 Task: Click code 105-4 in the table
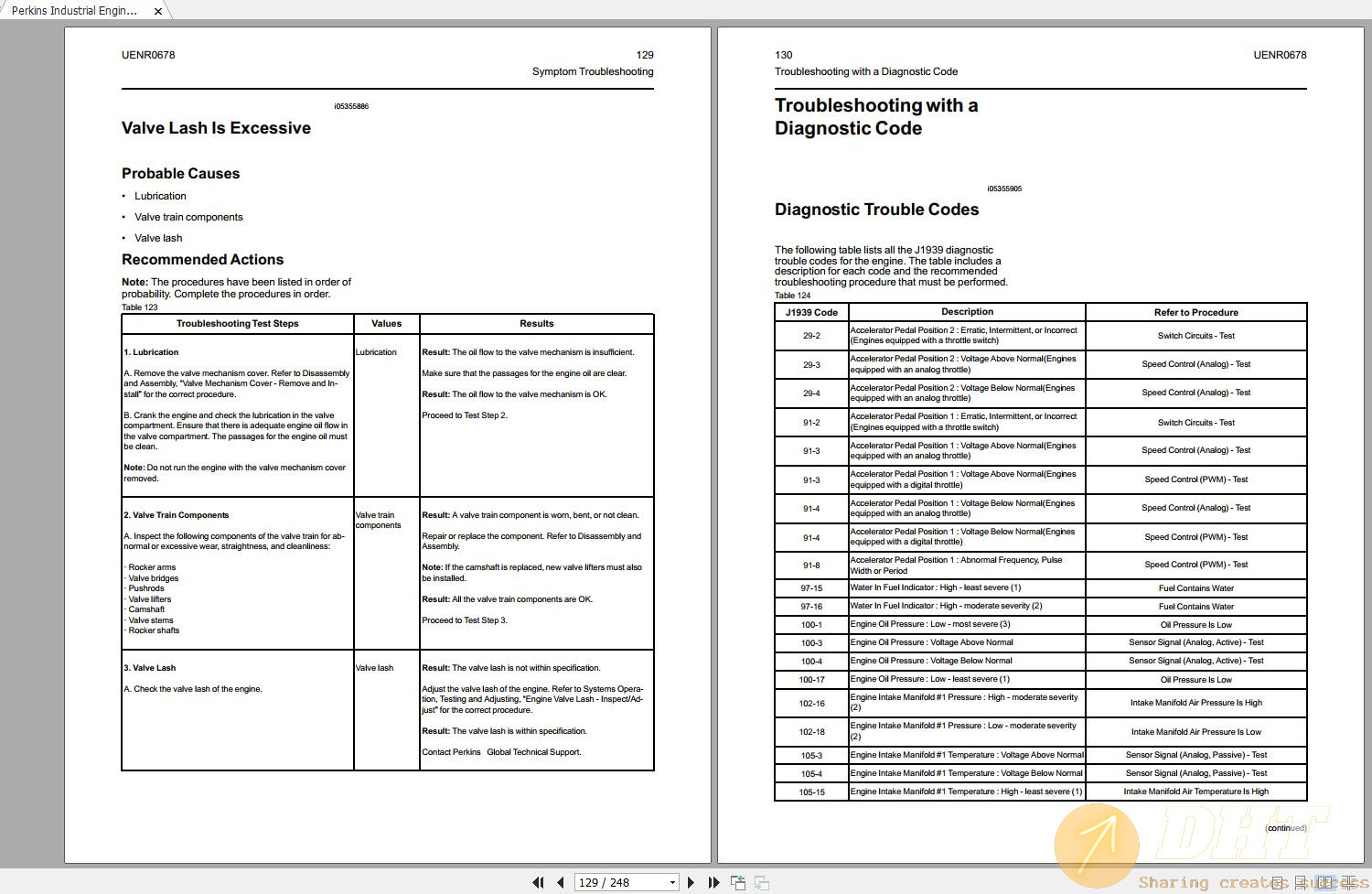click(x=811, y=774)
